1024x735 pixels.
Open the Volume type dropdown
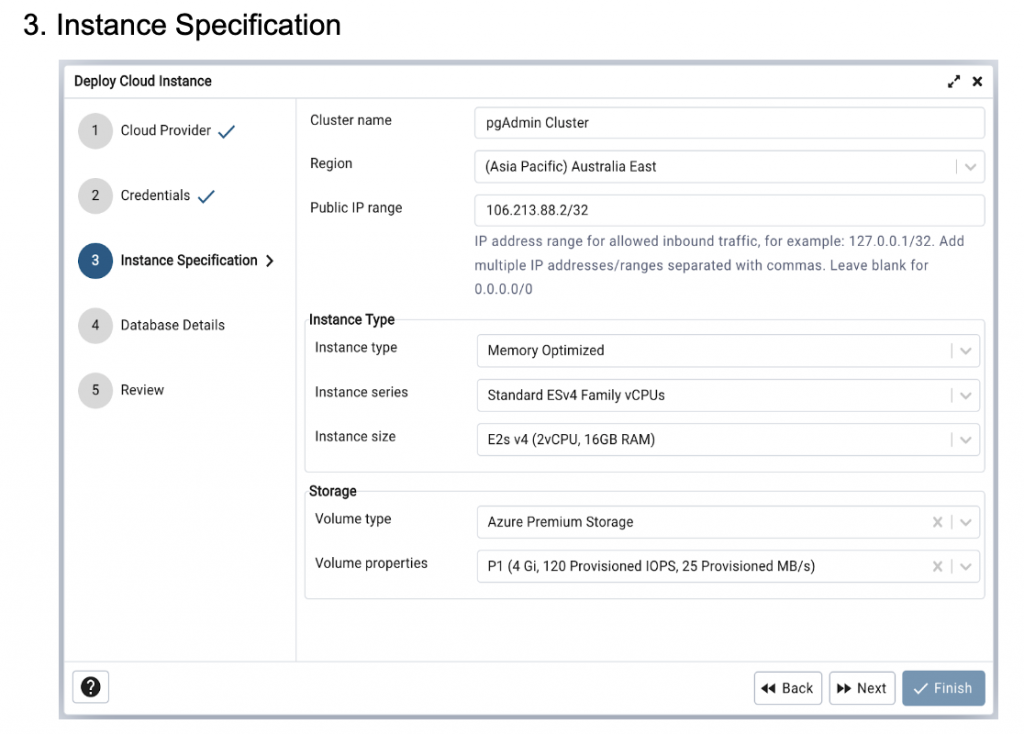[x=965, y=522]
